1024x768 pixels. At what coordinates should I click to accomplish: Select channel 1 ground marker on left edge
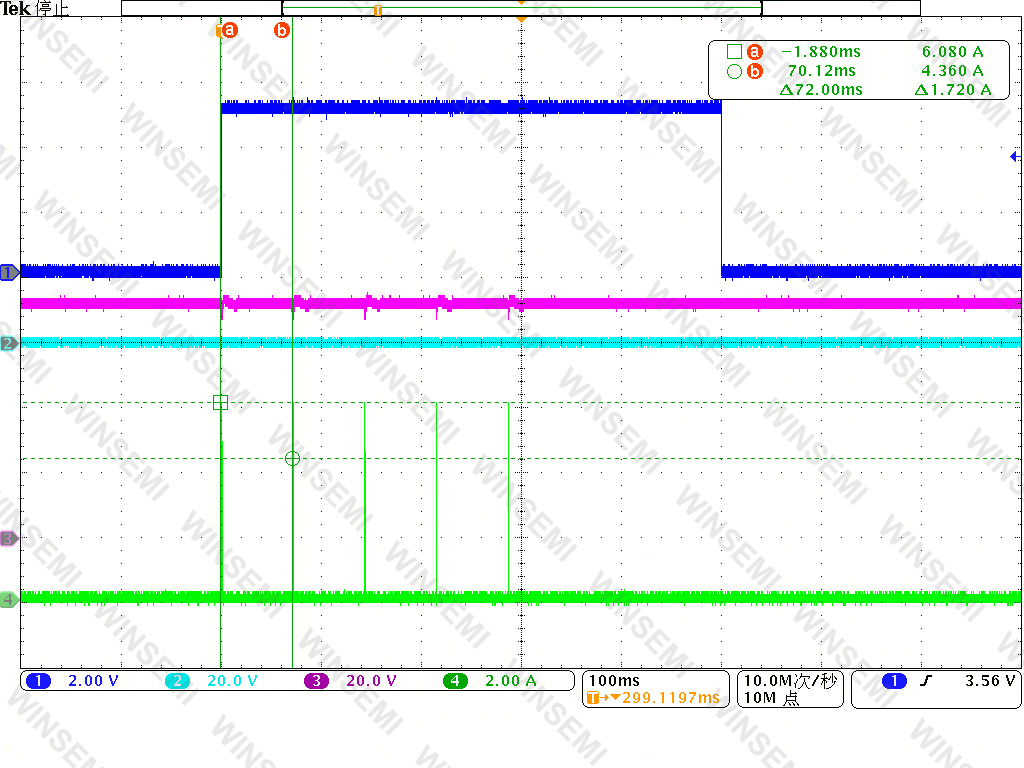click(x=9, y=272)
